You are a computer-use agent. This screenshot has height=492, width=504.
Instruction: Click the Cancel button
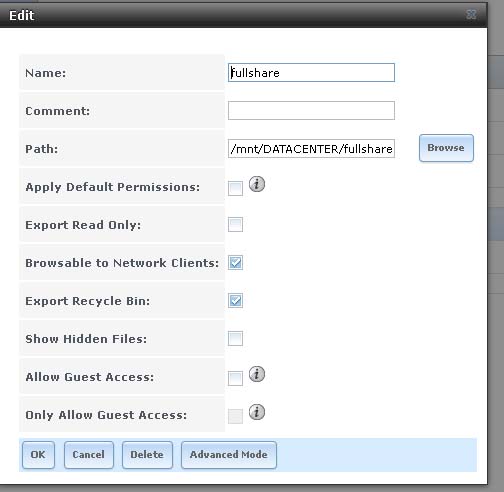[89, 455]
